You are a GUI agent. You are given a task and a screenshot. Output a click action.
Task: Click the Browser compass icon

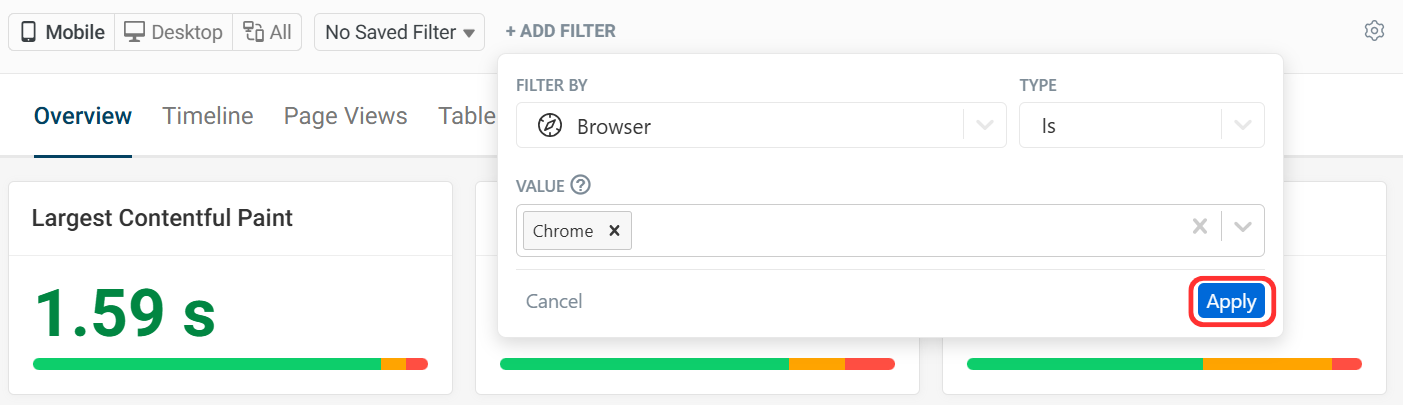[x=549, y=126]
